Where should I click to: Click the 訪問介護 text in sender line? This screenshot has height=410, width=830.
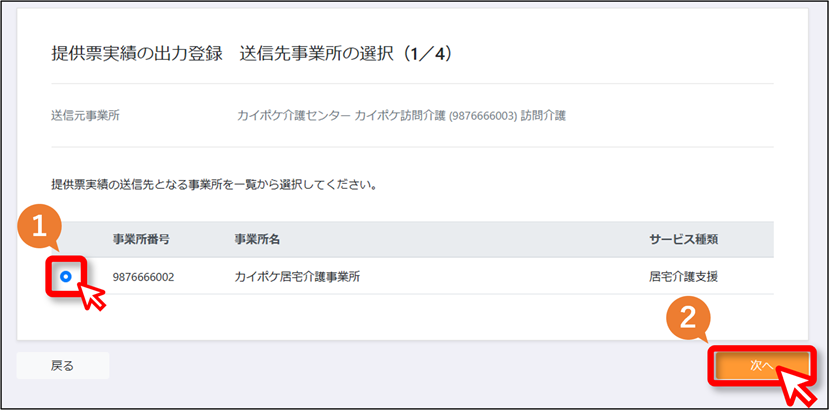543,116
